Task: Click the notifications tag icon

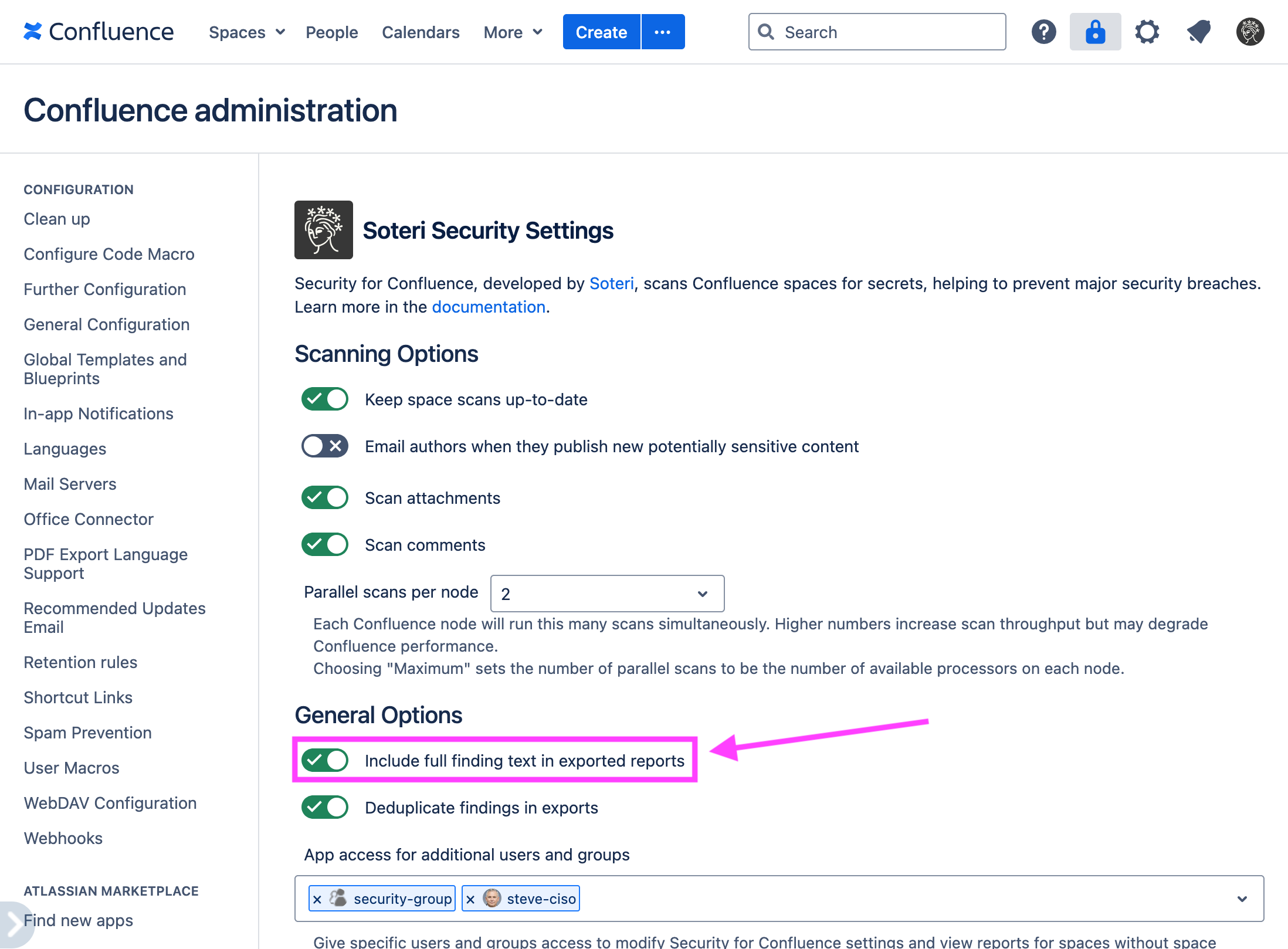Action: coord(1198,32)
